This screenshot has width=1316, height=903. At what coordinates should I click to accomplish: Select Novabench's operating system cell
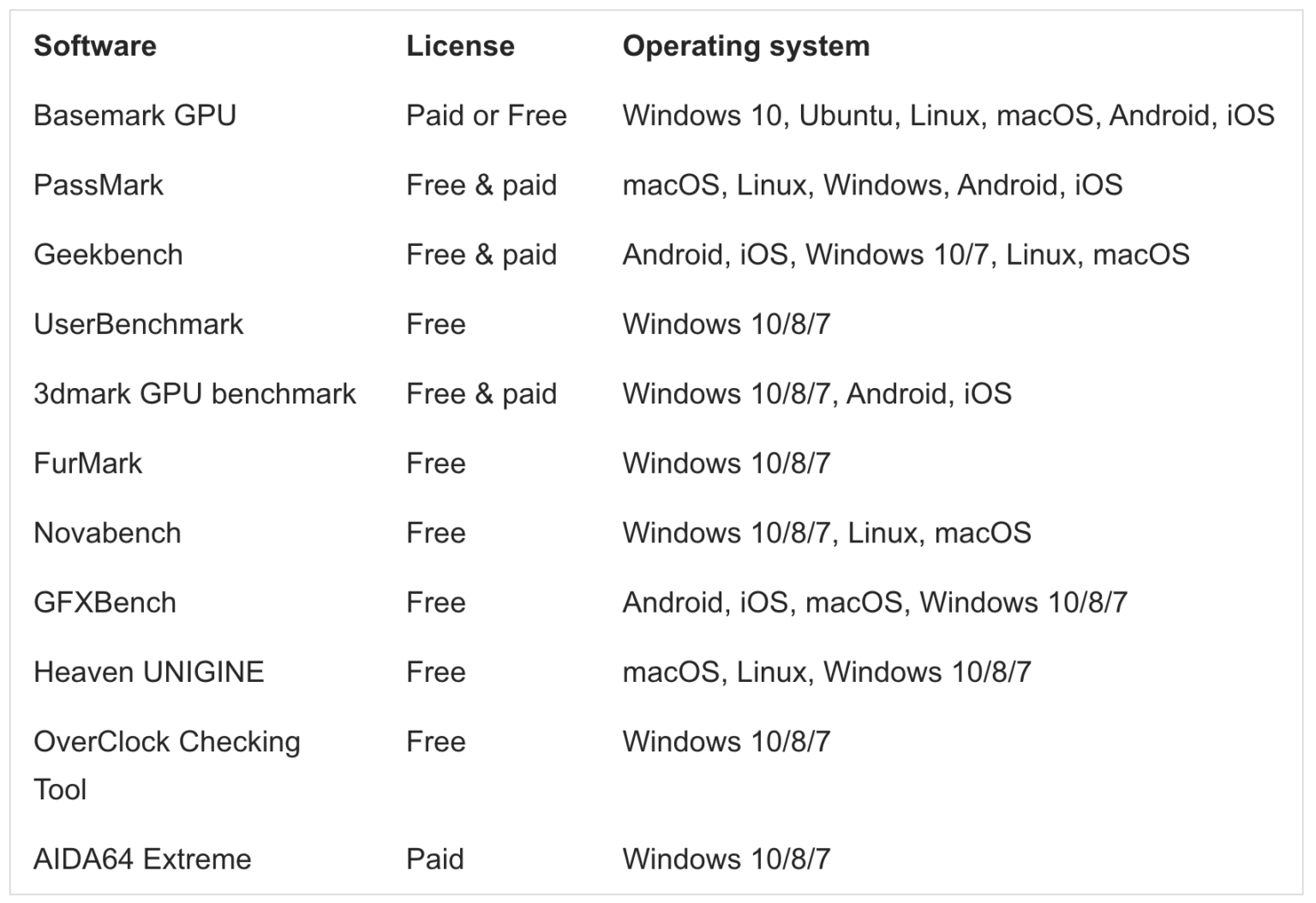[826, 533]
